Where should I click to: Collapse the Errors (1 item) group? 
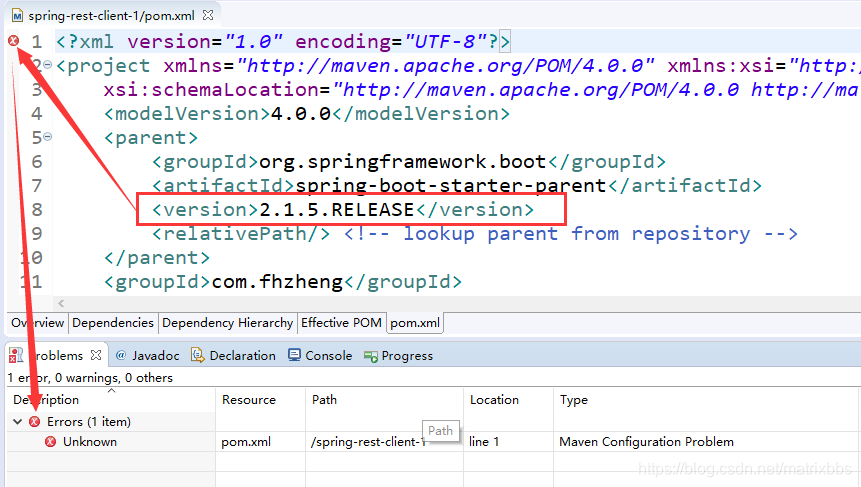pyautogui.click(x=18, y=422)
